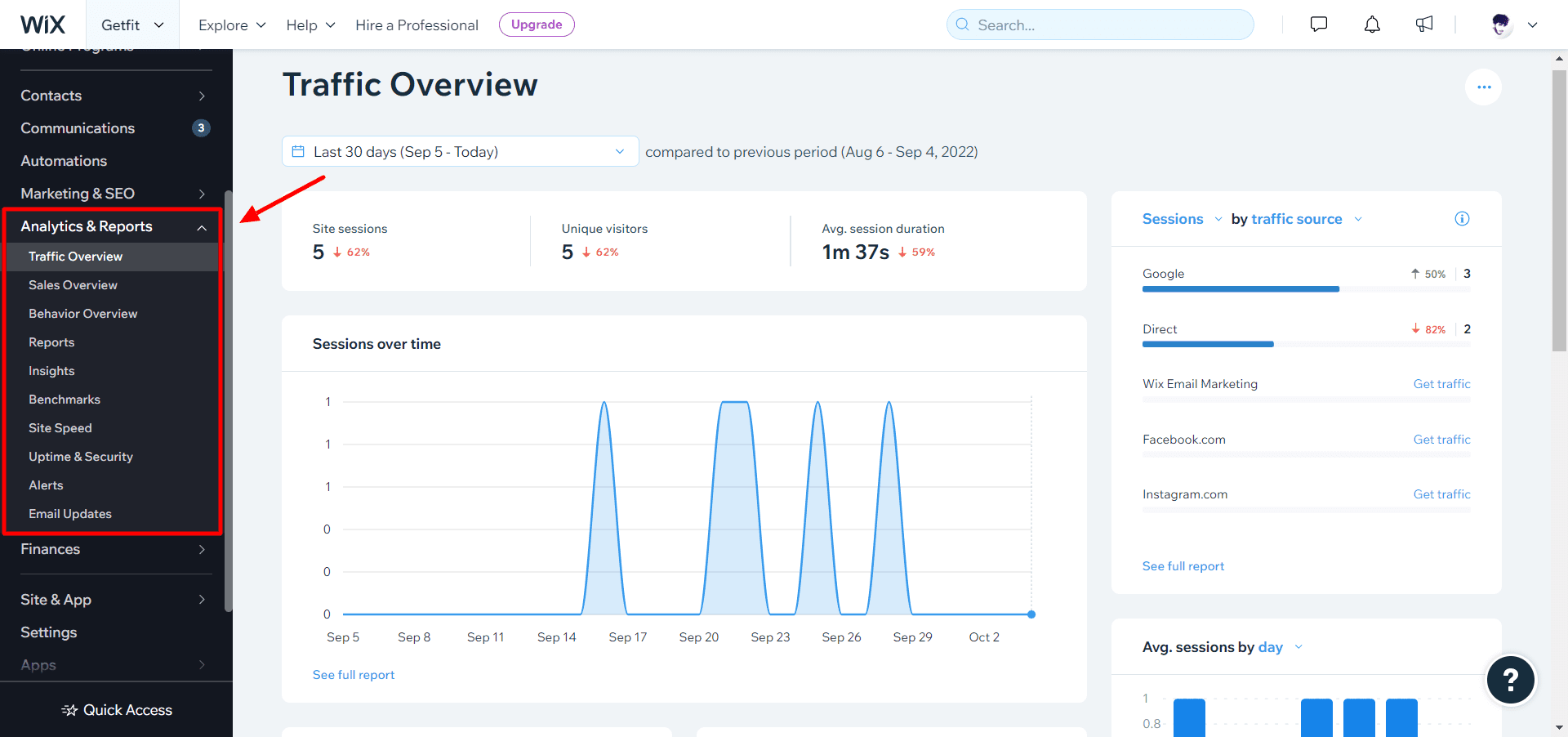Click Quick Access at sidebar bottom
1568x737 pixels.
117,710
